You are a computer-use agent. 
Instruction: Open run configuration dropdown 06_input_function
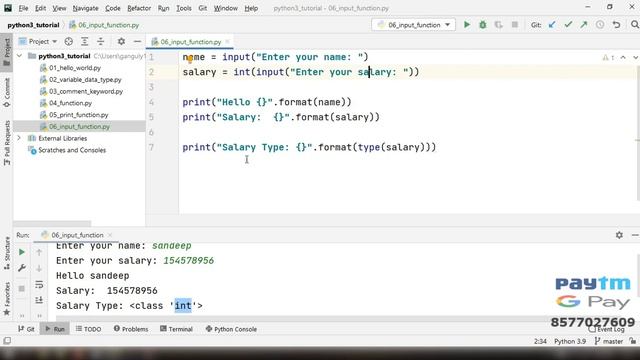[413, 25]
